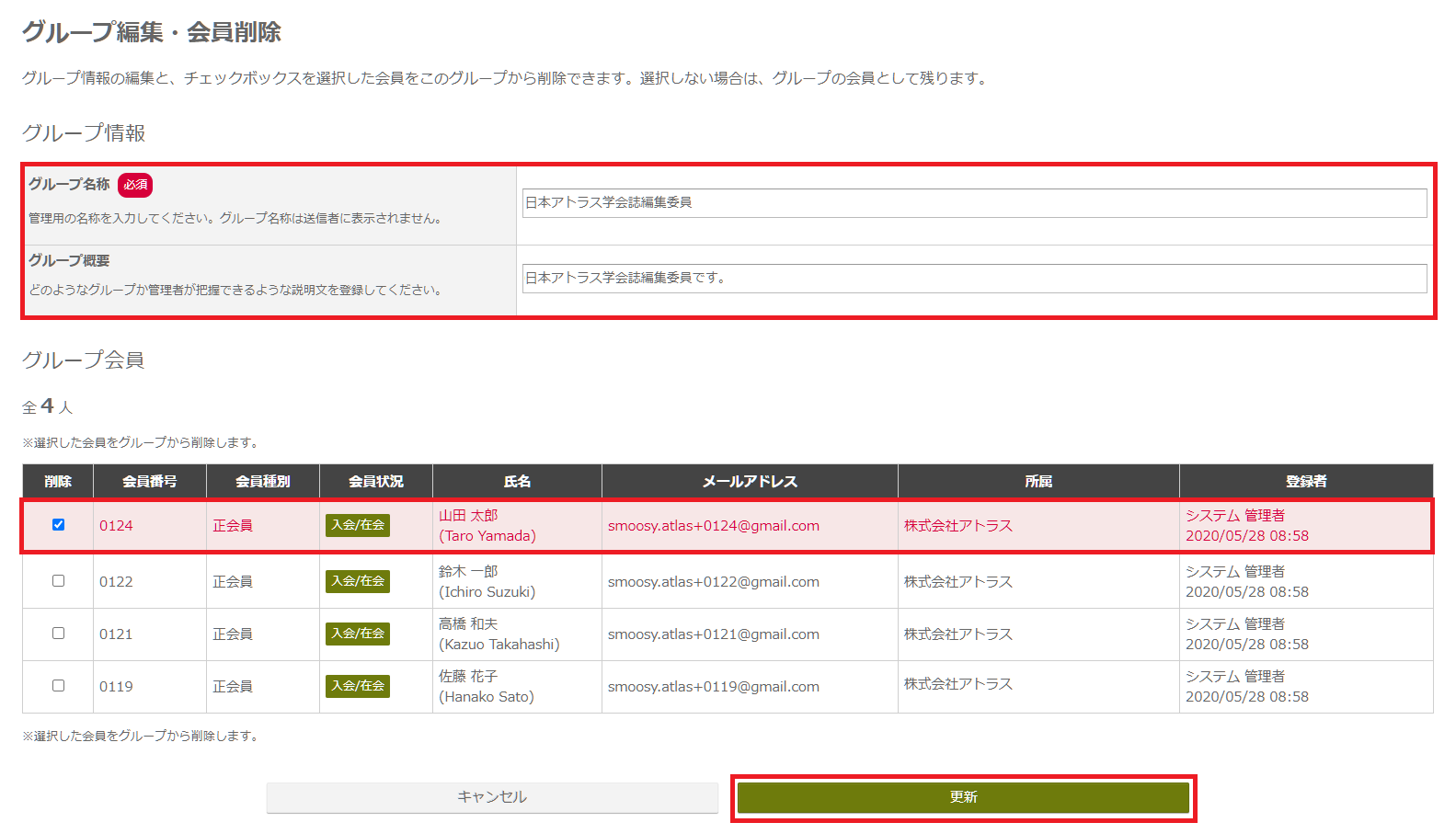1456x834 pixels.
Task: Tick the delete checkbox for Hanako Sato
Action: click(58, 686)
